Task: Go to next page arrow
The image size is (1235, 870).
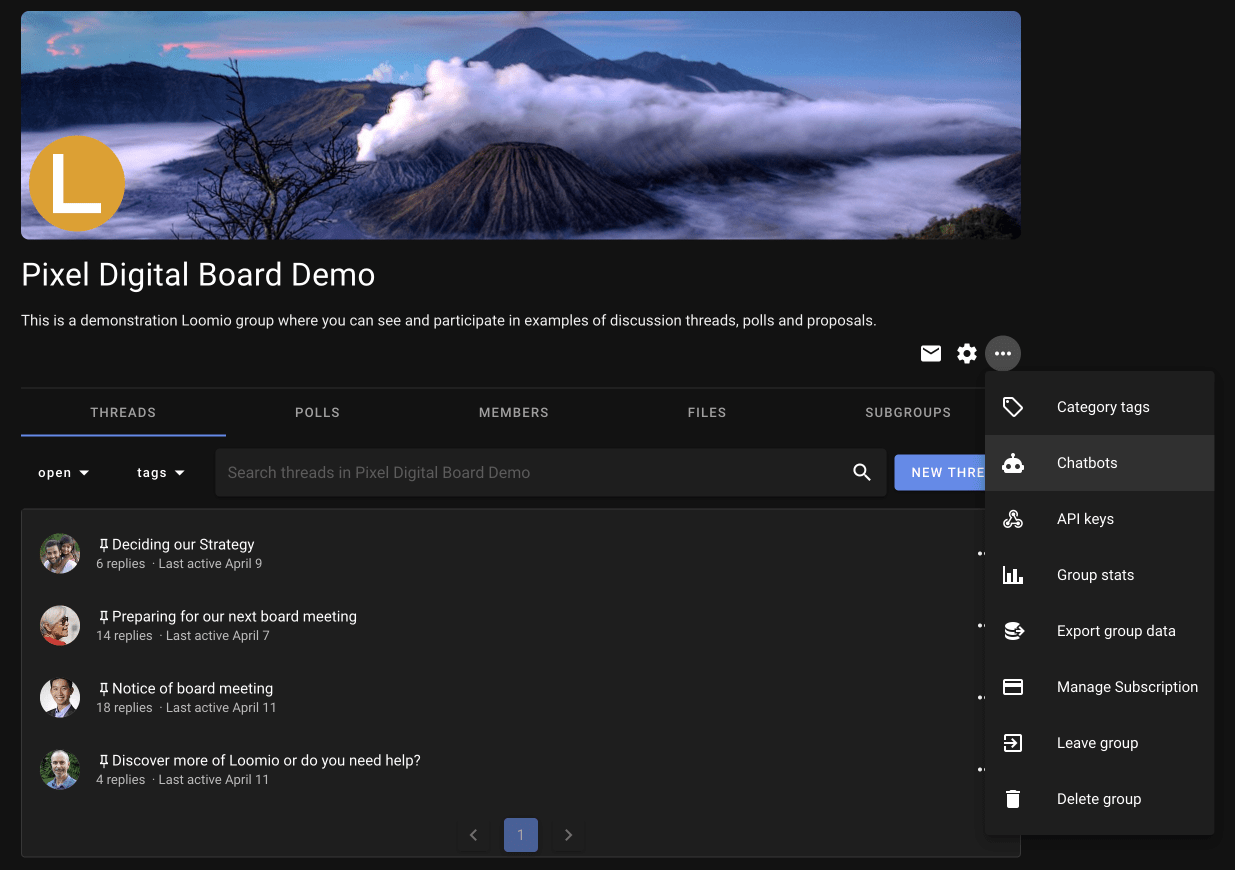Action: click(x=568, y=835)
